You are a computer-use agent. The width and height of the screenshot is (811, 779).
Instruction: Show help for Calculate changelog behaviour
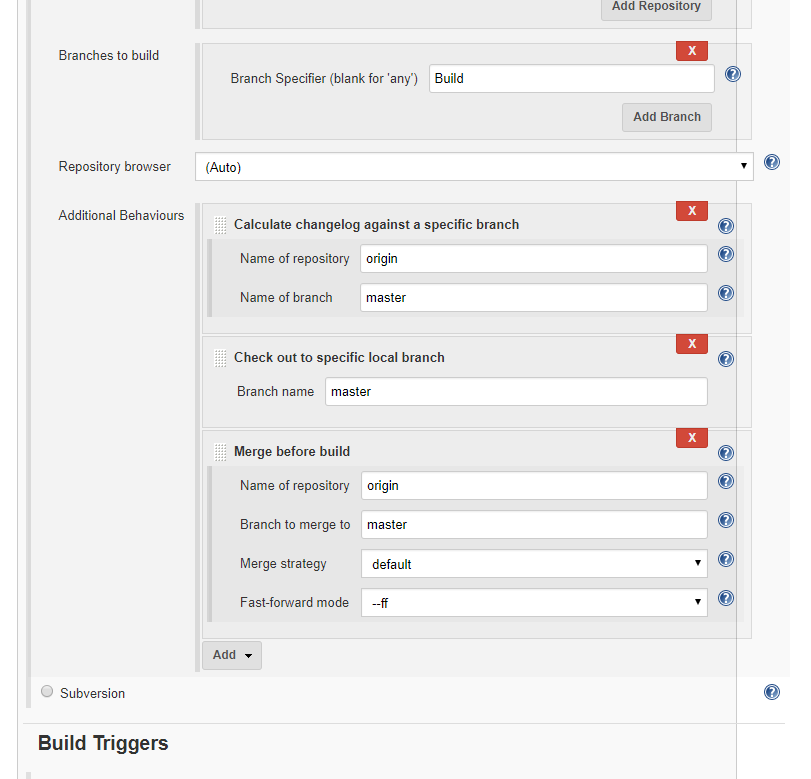(x=726, y=226)
